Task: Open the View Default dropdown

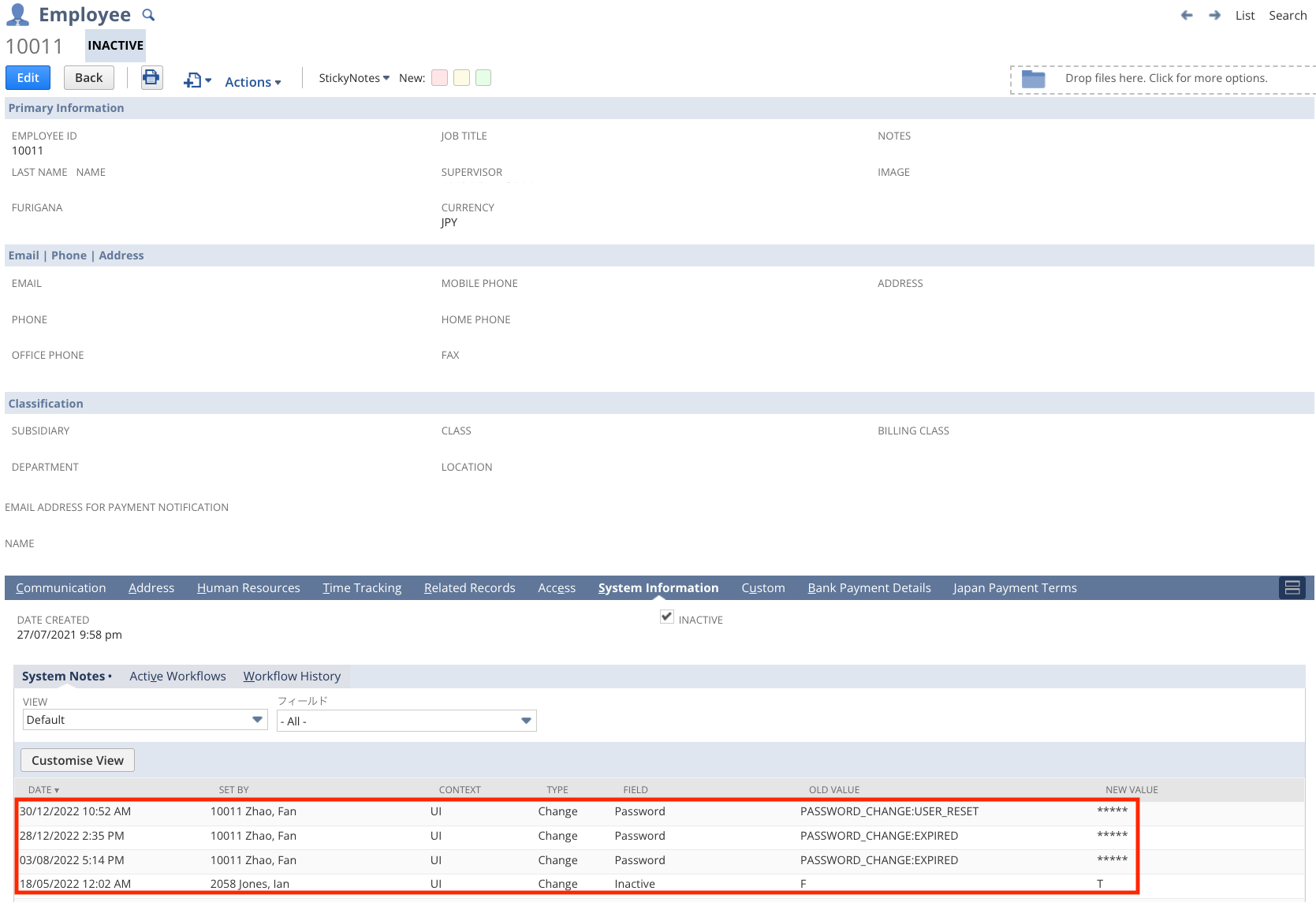Action: click(145, 720)
